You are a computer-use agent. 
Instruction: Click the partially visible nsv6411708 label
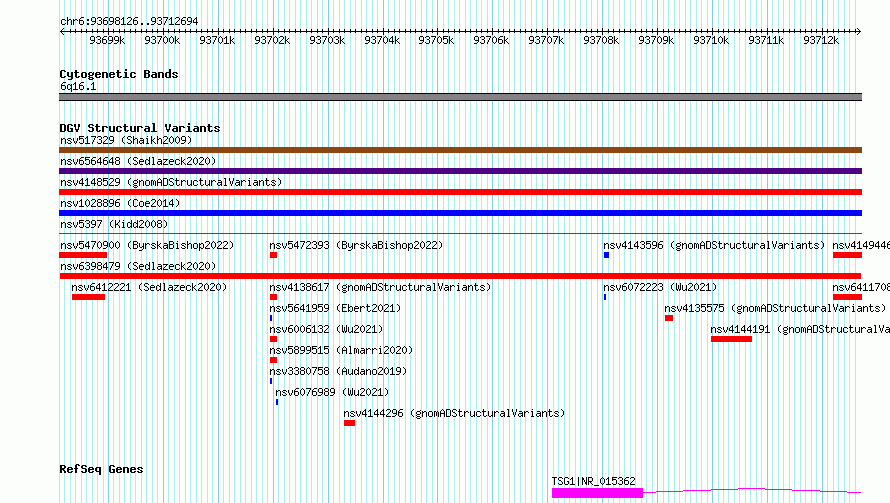pos(861,287)
